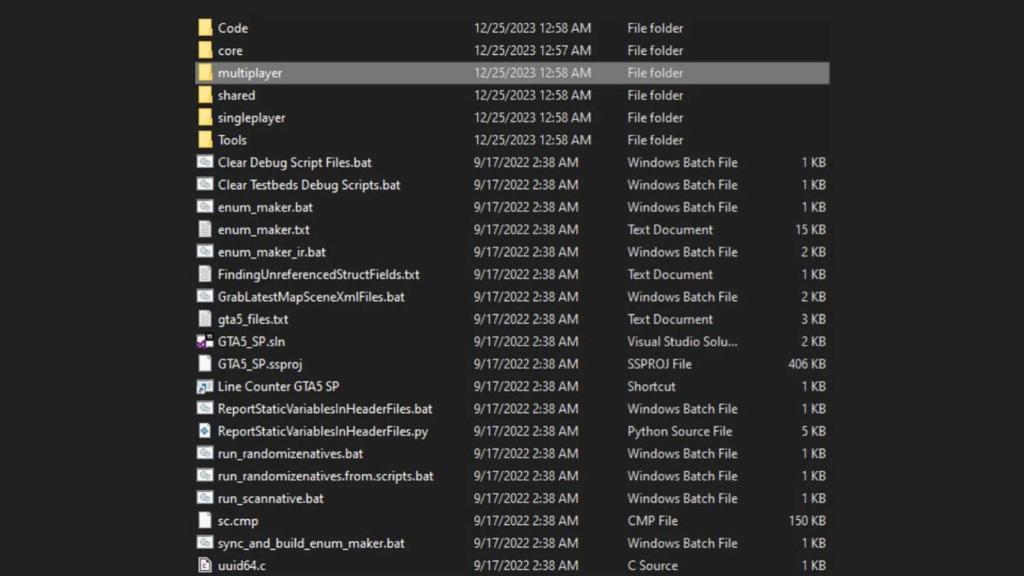Click the Tools folder icon

[205, 139]
